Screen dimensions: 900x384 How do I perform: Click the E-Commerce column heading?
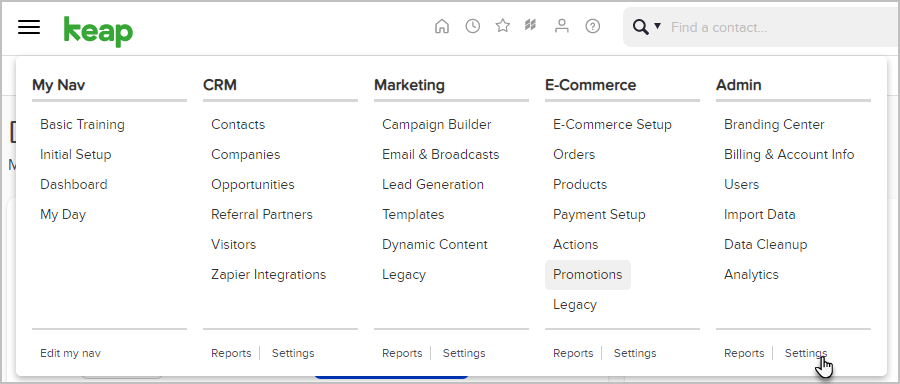(591, 85)
